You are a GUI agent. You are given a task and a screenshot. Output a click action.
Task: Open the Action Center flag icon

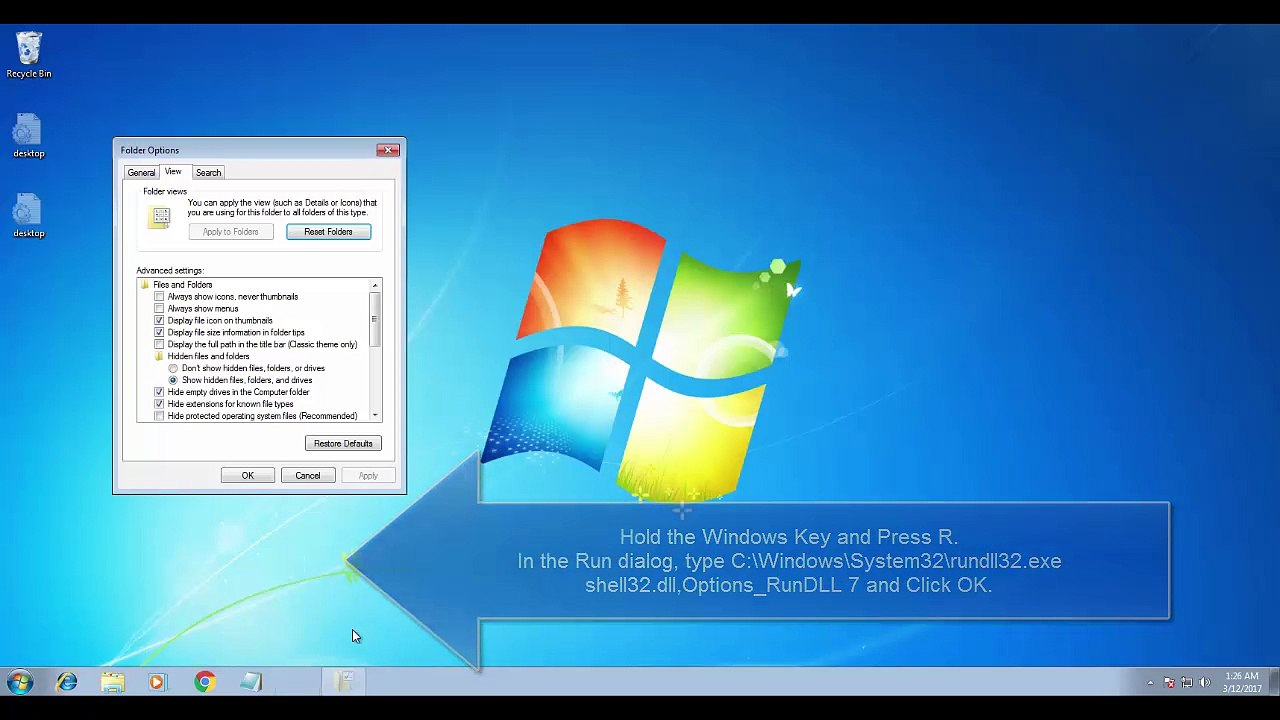[1169, 683]
